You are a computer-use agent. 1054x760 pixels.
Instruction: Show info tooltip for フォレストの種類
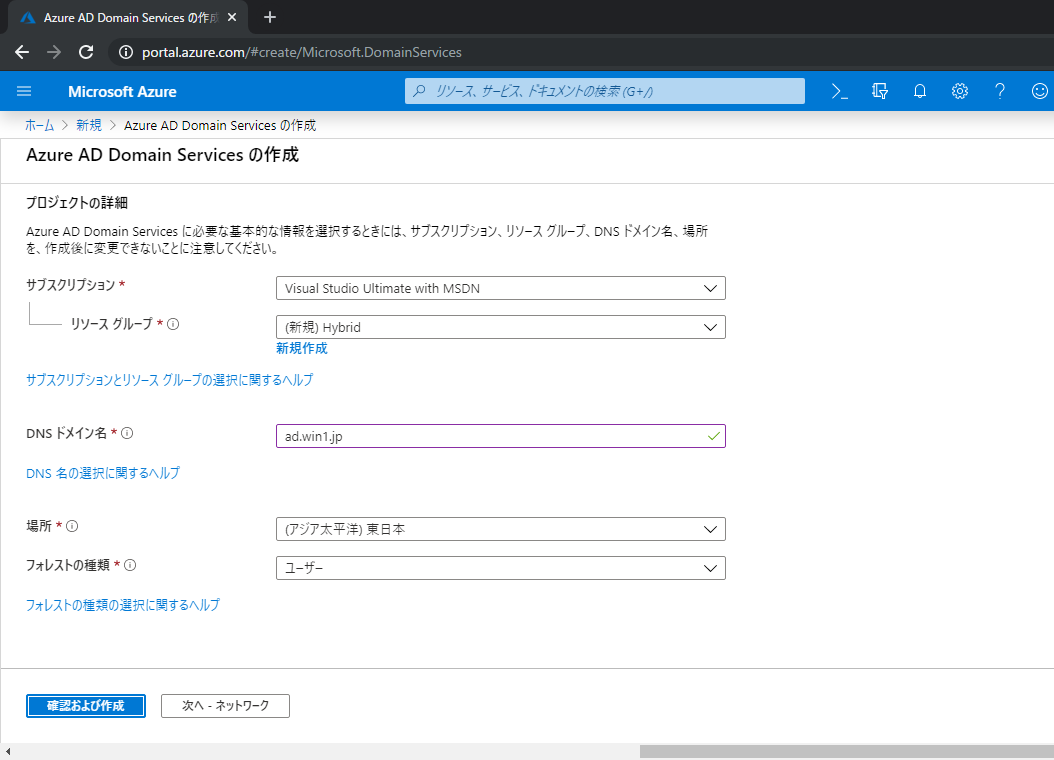[130, 565]
